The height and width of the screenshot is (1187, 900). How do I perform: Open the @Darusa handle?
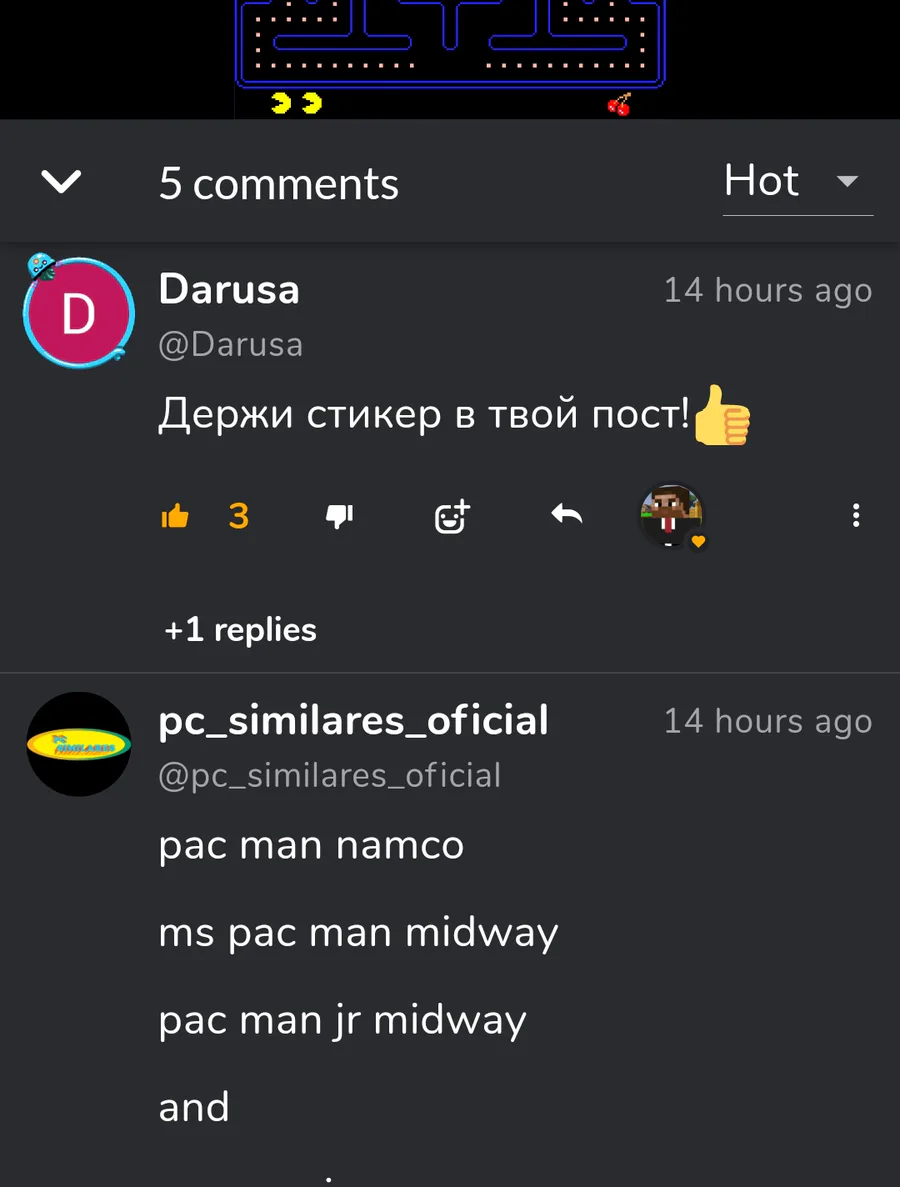[231, 345]
